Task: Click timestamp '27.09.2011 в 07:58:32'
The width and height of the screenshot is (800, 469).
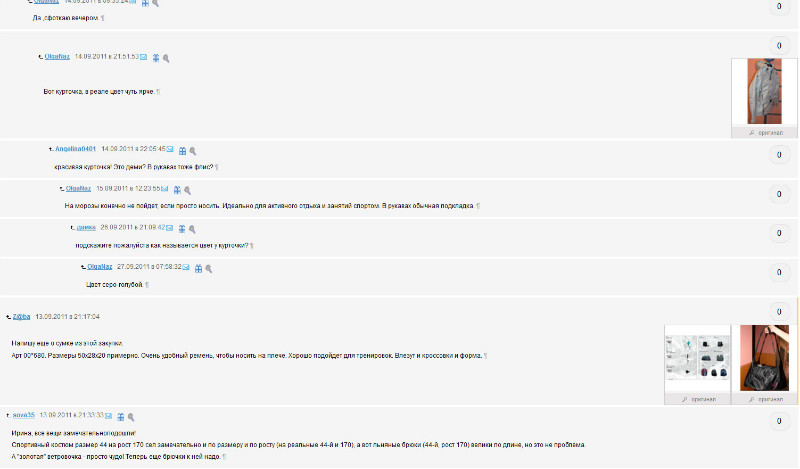Action: pyautogui.click(x=149, y=267)
